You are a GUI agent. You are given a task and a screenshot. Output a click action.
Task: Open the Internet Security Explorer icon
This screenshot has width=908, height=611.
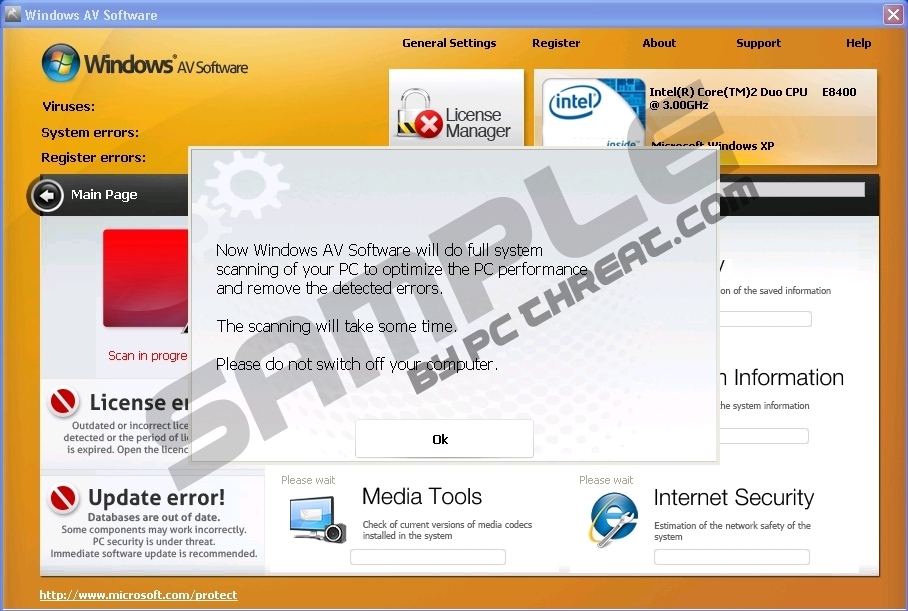pos(613,519)
